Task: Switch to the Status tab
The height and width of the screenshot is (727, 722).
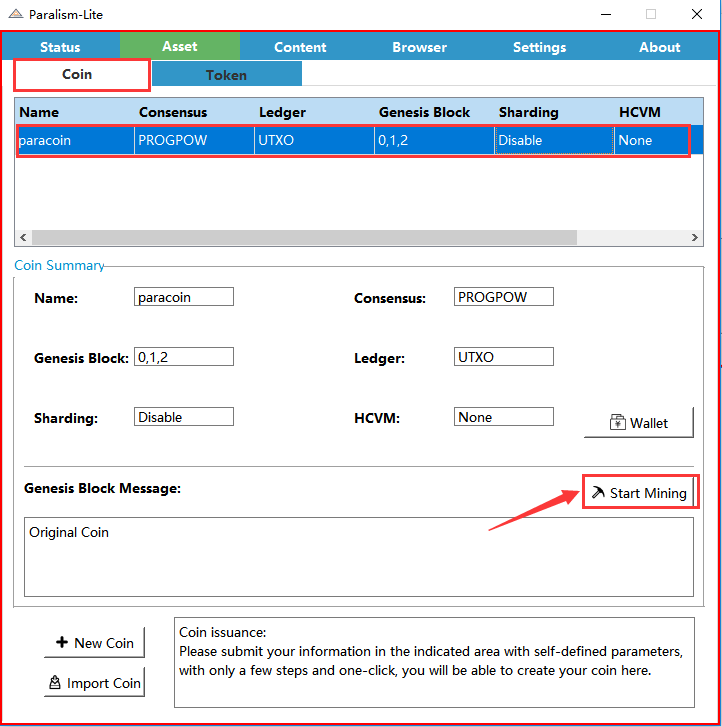Action: [x=60, y=46]
